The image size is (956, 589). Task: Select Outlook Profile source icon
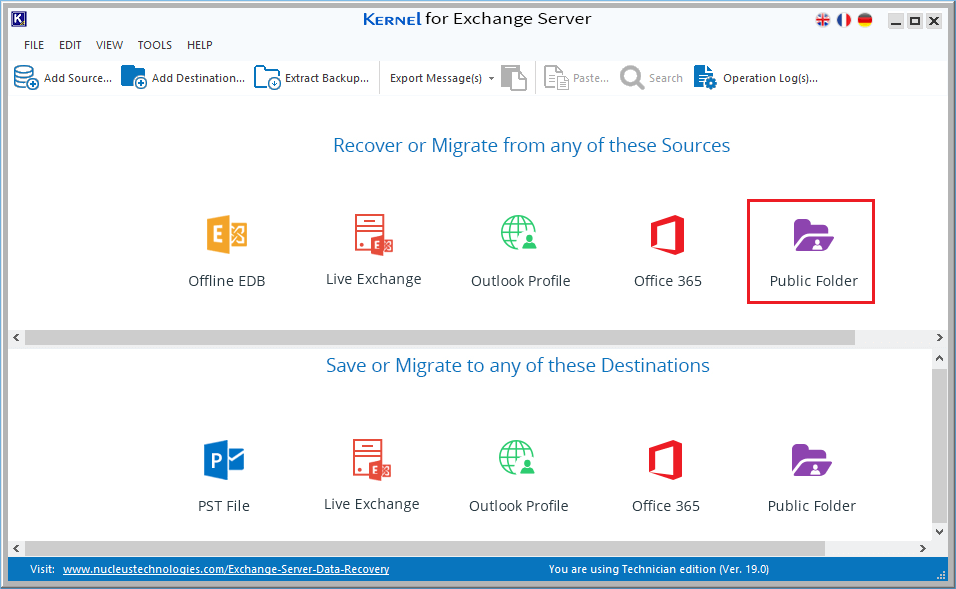519,232
